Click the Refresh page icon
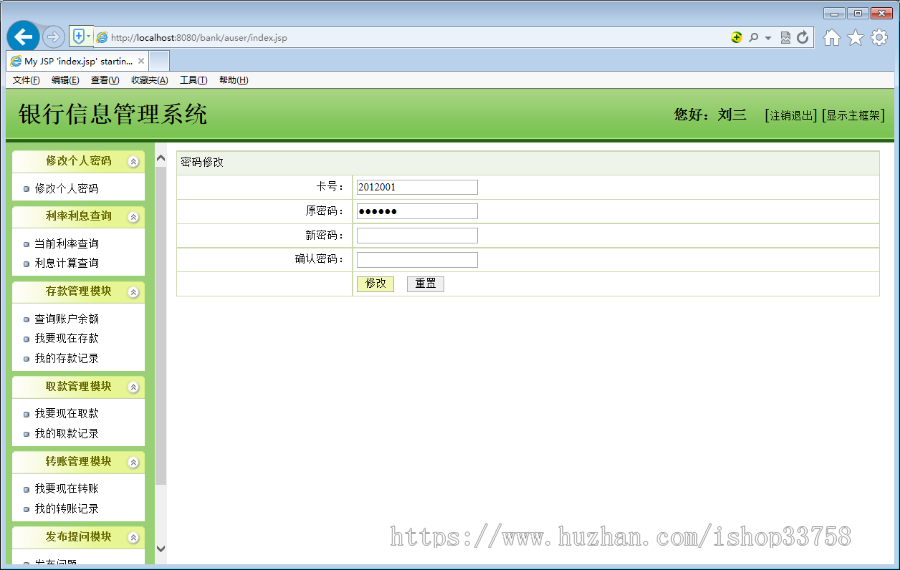 click(803, 37)
